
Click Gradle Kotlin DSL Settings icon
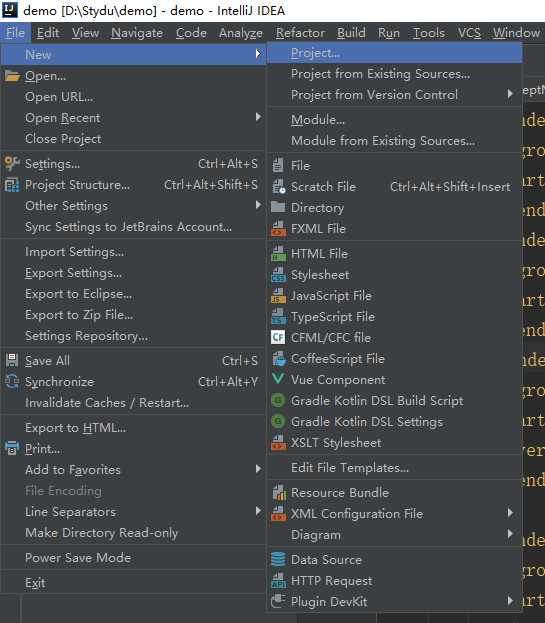click(x=278, y=421)
